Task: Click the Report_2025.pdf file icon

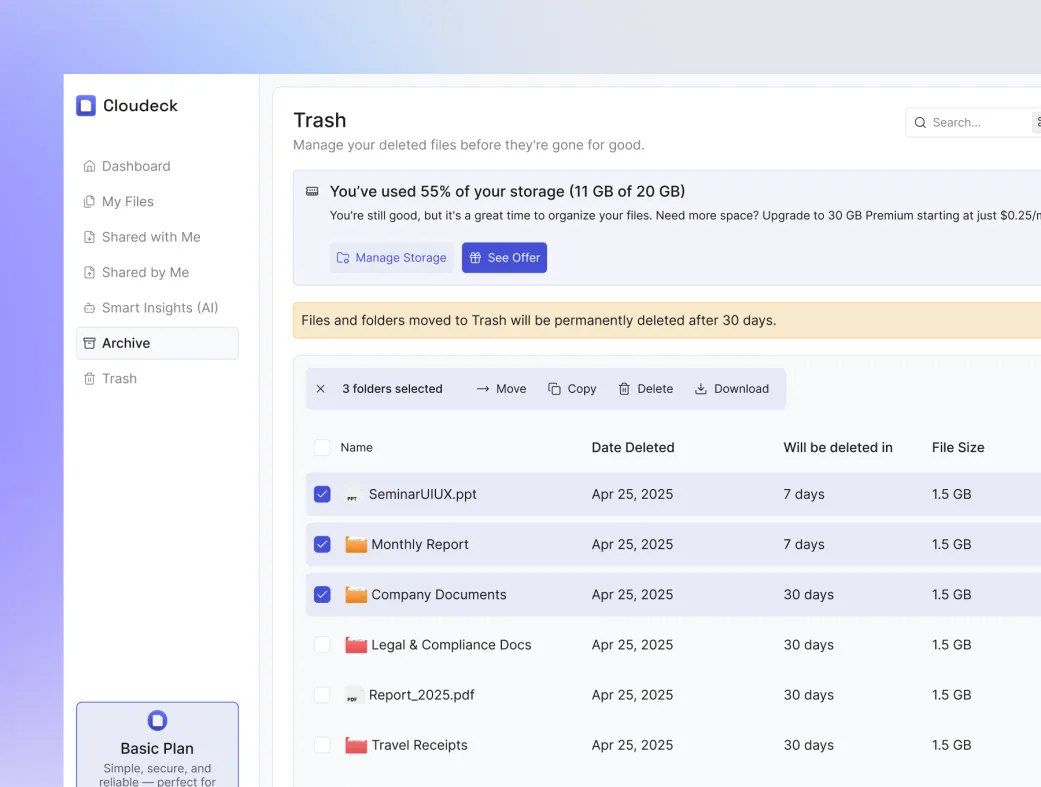Action: [352, 695]
